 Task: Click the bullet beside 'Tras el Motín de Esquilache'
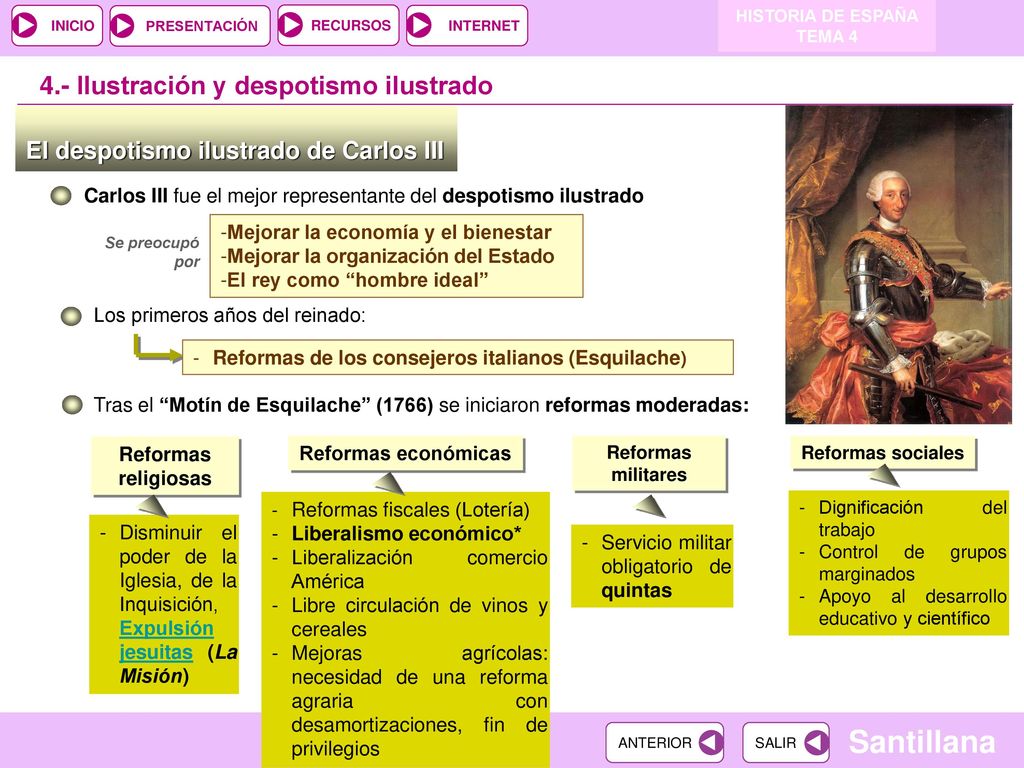[72, 405]
